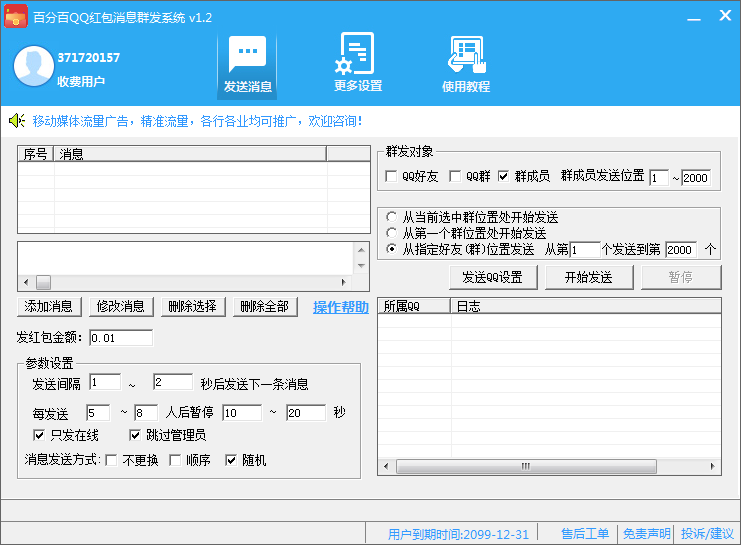Toggle the 随机 message mode checkbox
741x545 pixels.
click(231, 460)
